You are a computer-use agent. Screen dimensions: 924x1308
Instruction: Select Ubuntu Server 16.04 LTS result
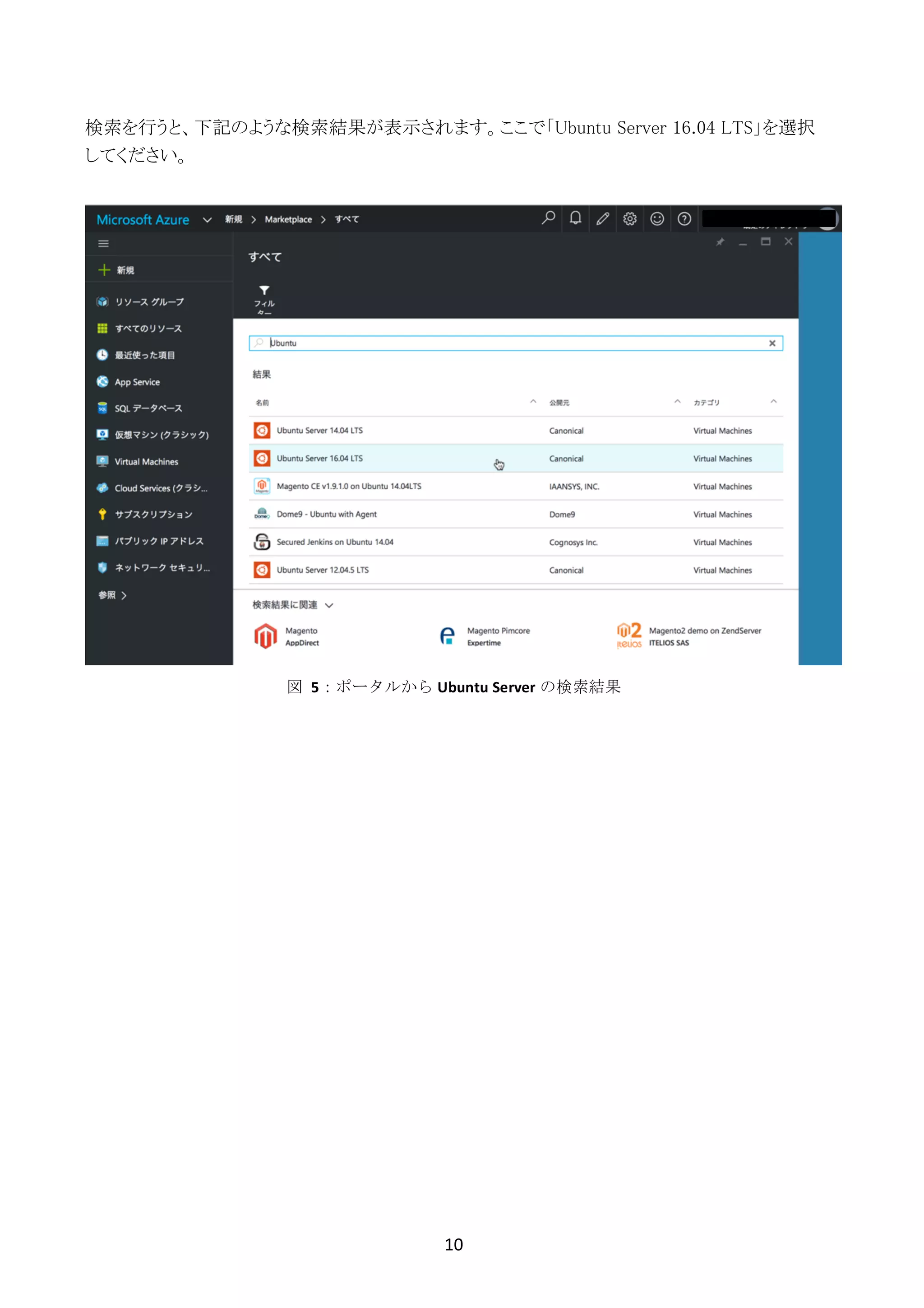click(x=319, y=459)
